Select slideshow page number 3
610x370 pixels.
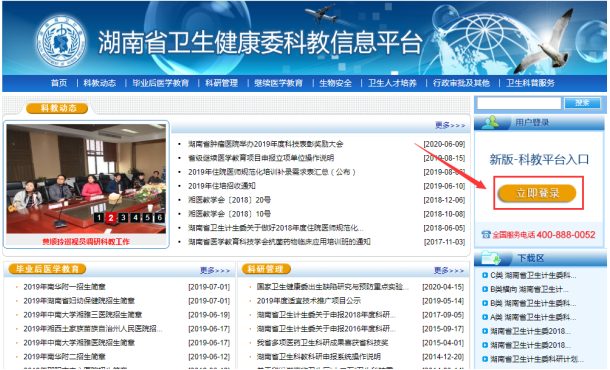tap(123, 217)
